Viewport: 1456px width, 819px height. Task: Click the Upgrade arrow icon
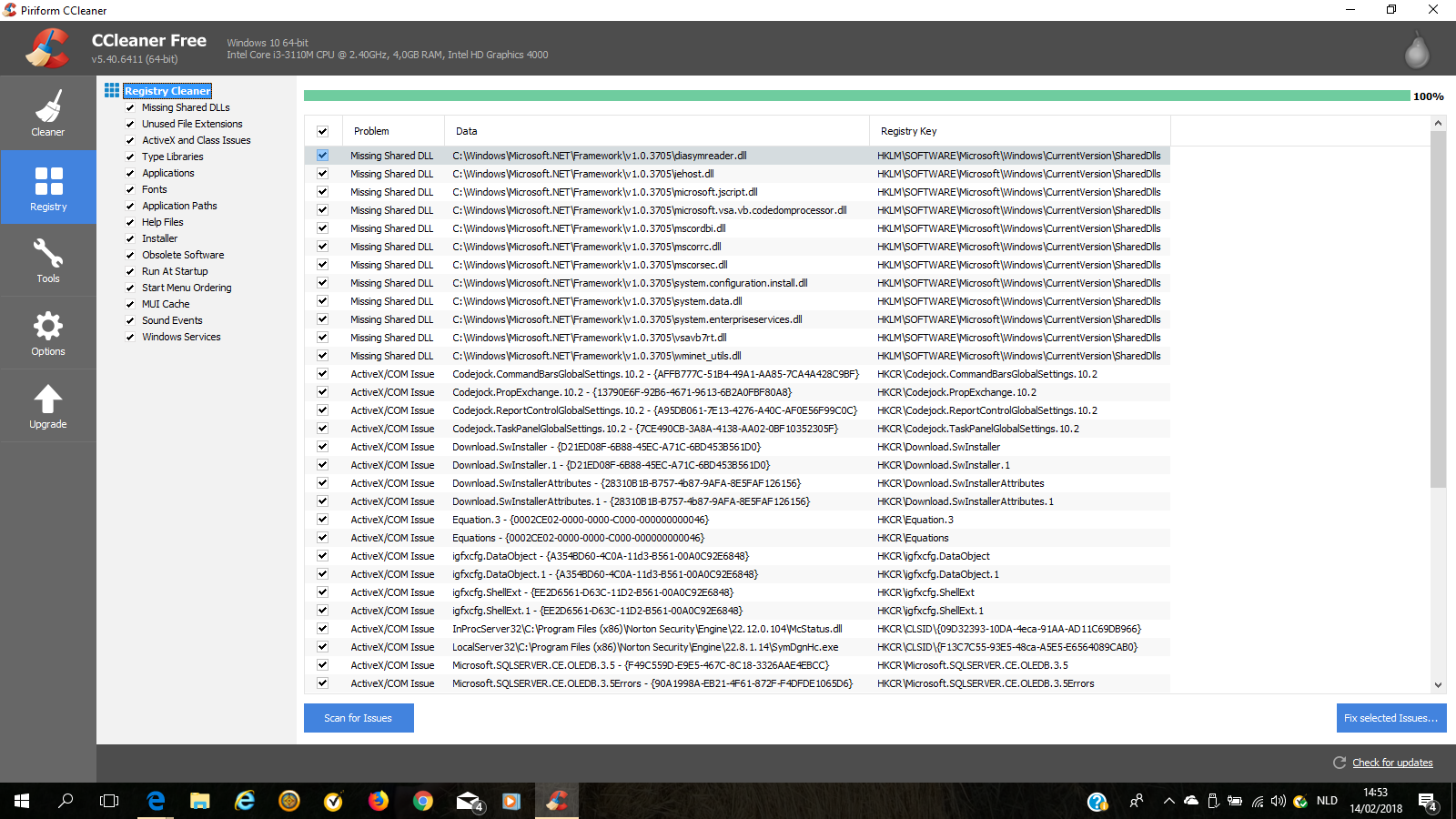[48, 399]
